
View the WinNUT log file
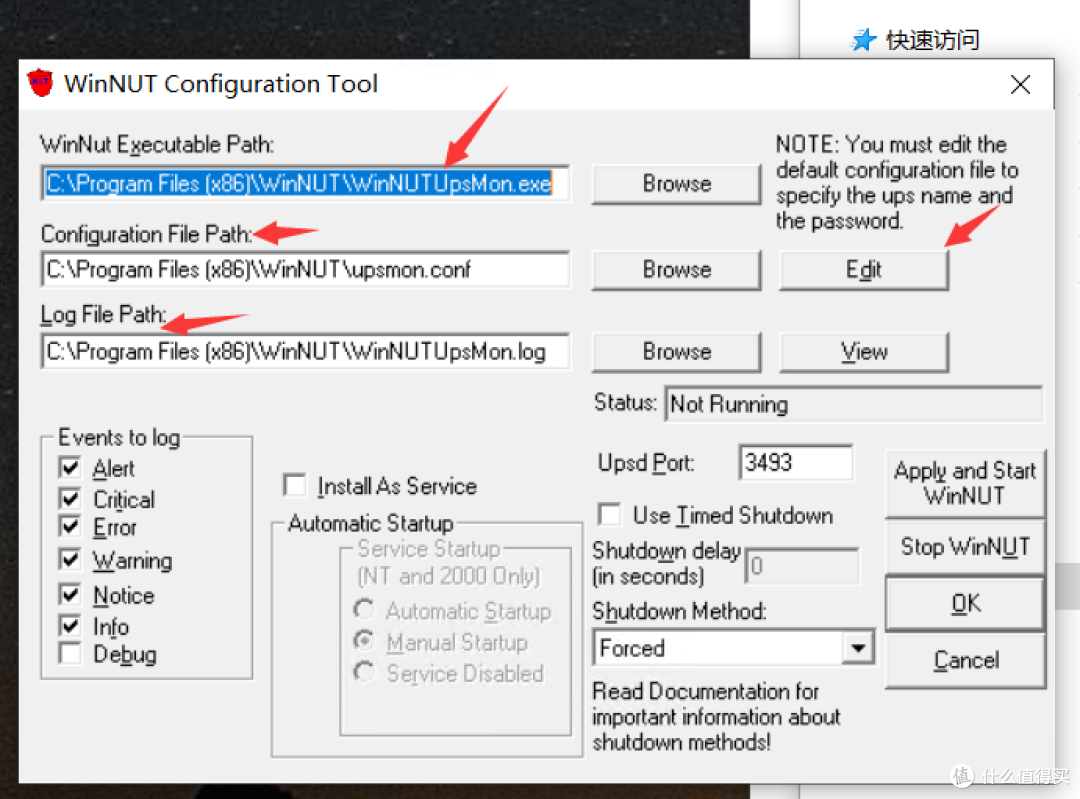pos(863,352)
